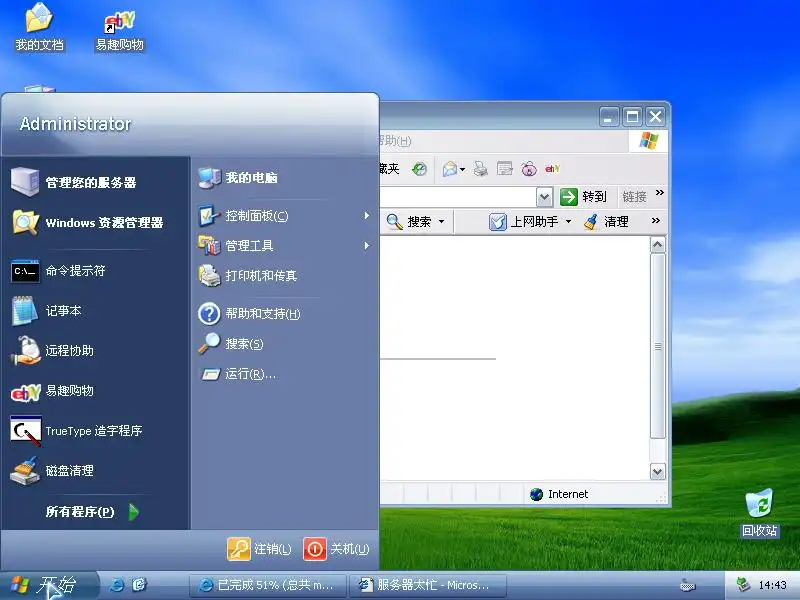This screenshot has width=800, height=600.
Task: Open 命令提示符 command prompt
Action: pyautogui.click(x=59, y=270)
